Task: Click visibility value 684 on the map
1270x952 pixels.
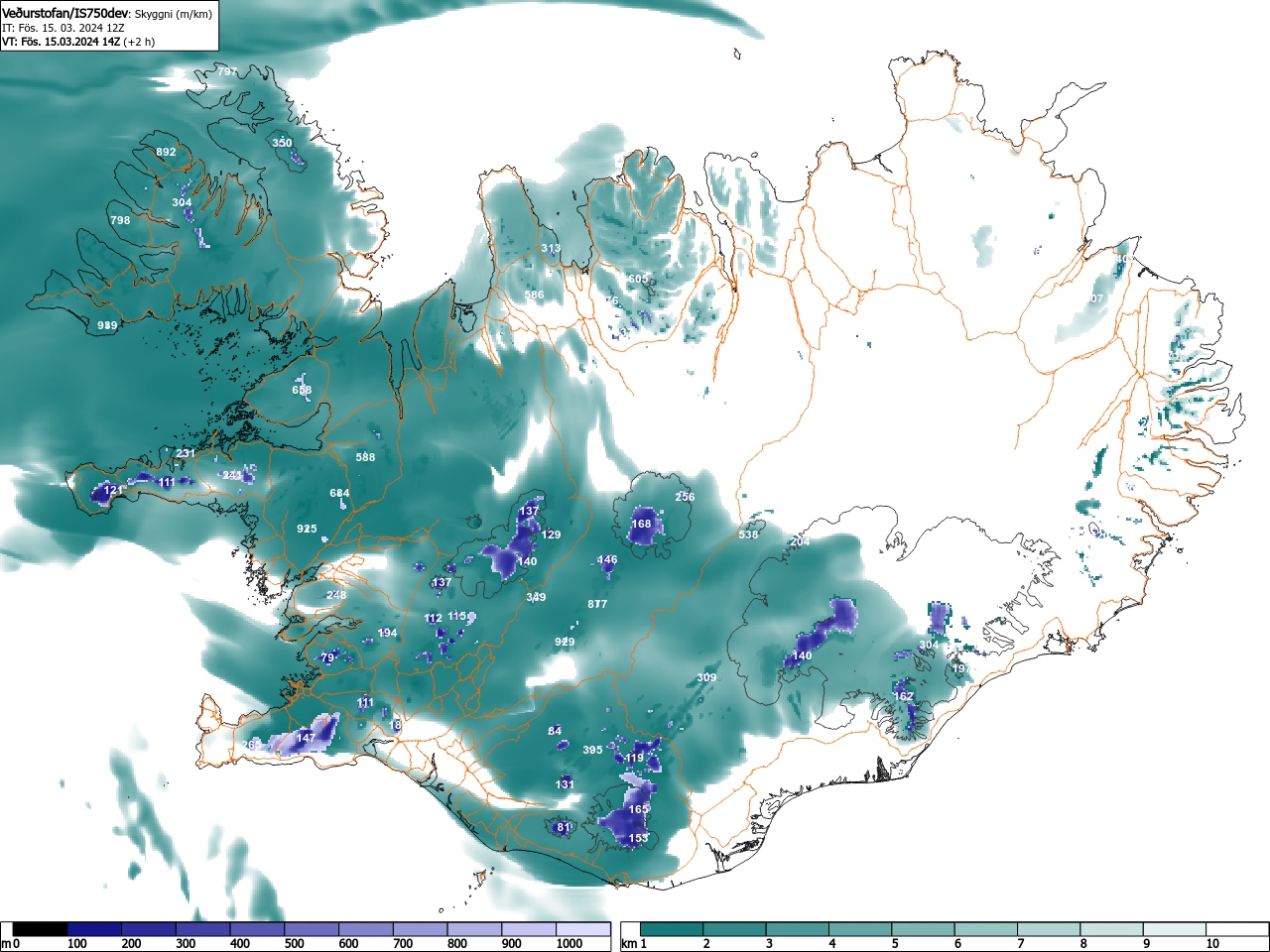Action: point(339,493)
